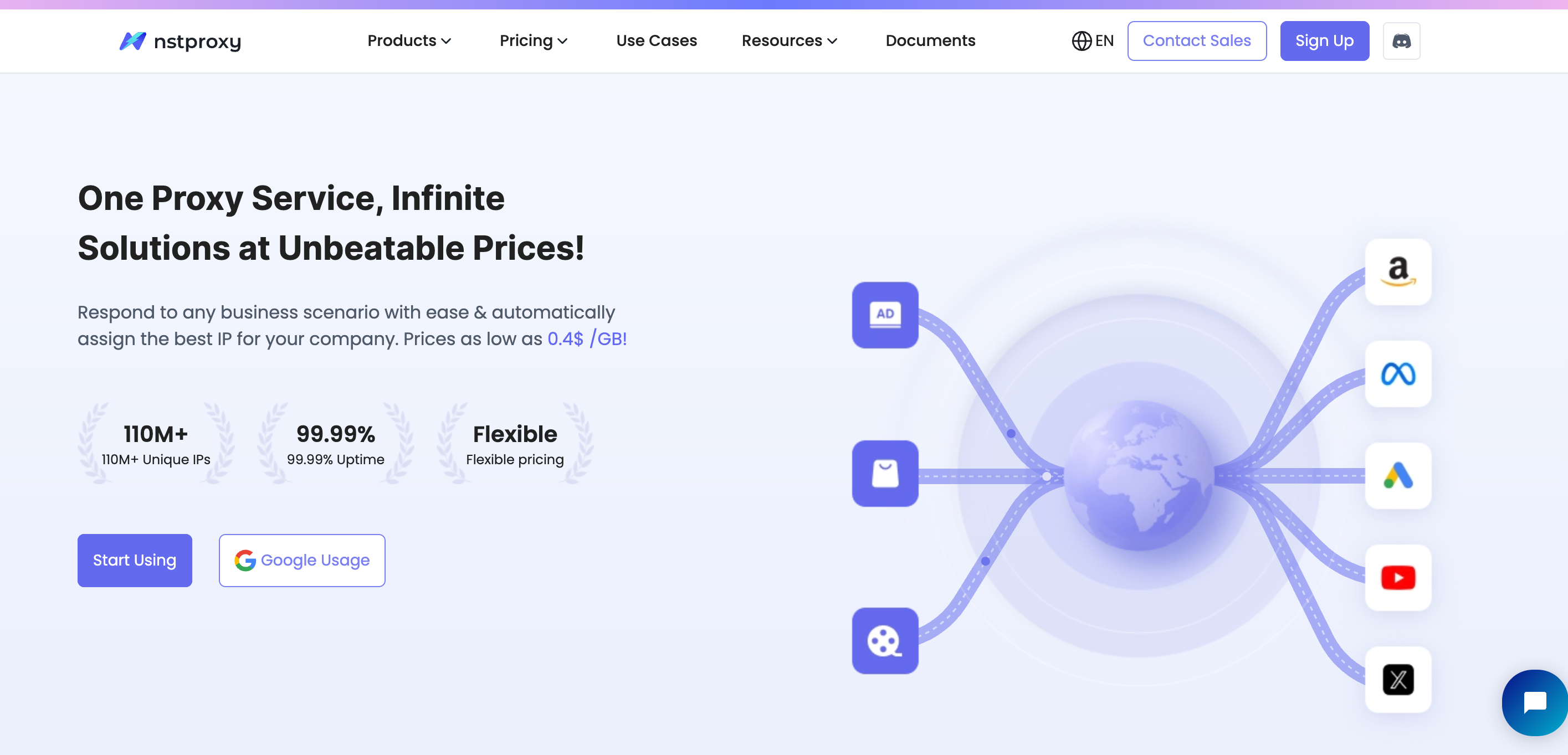Open the Documents menu item

point(930,41)
